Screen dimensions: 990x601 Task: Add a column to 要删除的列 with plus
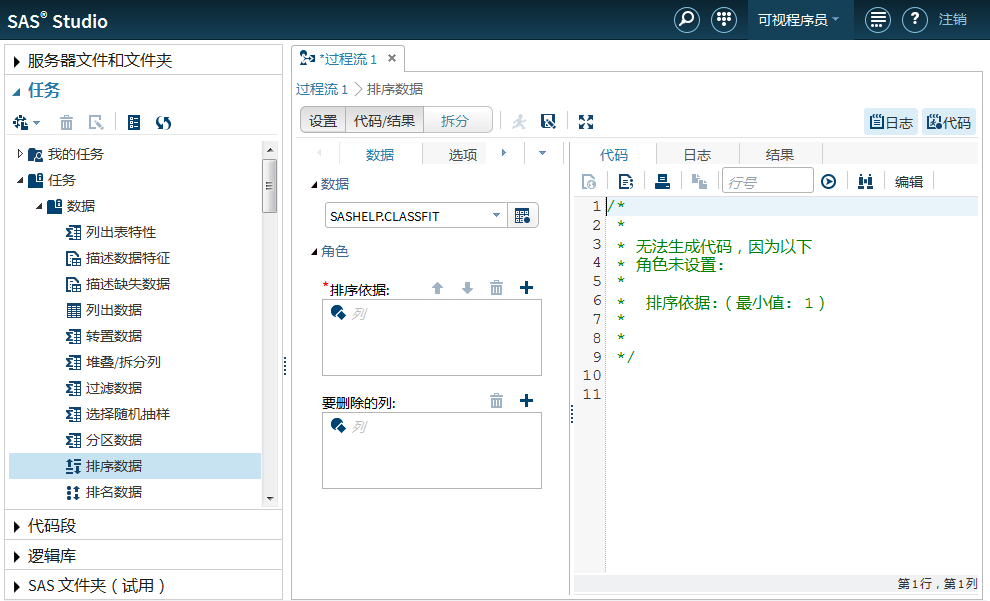click(x=527, y=401)
